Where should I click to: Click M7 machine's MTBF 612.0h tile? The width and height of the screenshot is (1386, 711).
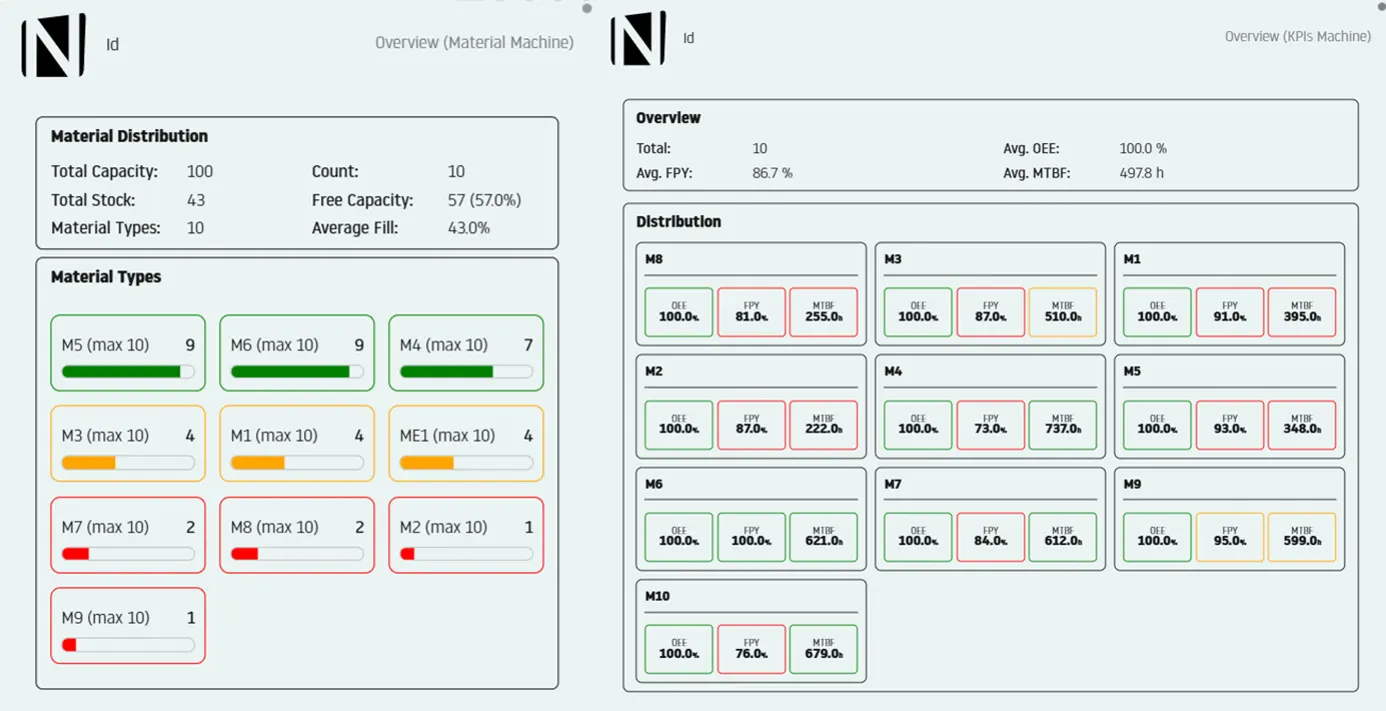[x=1063, y=537]
